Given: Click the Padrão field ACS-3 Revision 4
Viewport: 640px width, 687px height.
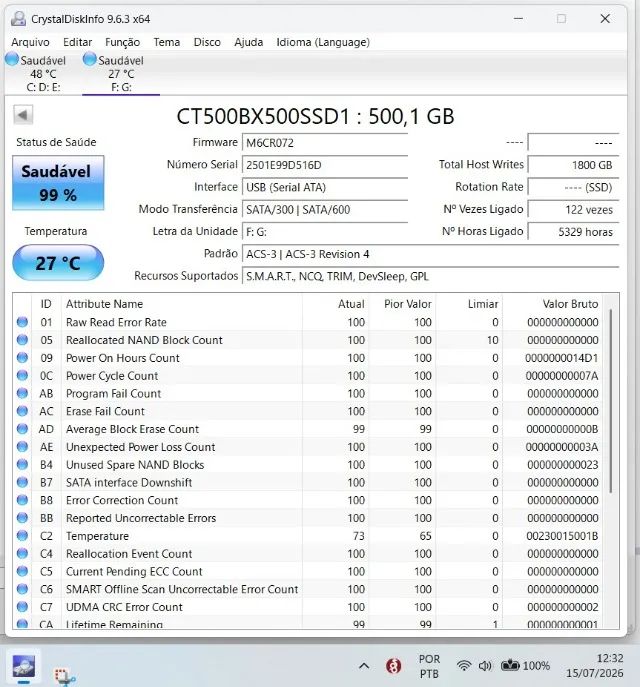Looking at the screenshot, I should [430, 254].
